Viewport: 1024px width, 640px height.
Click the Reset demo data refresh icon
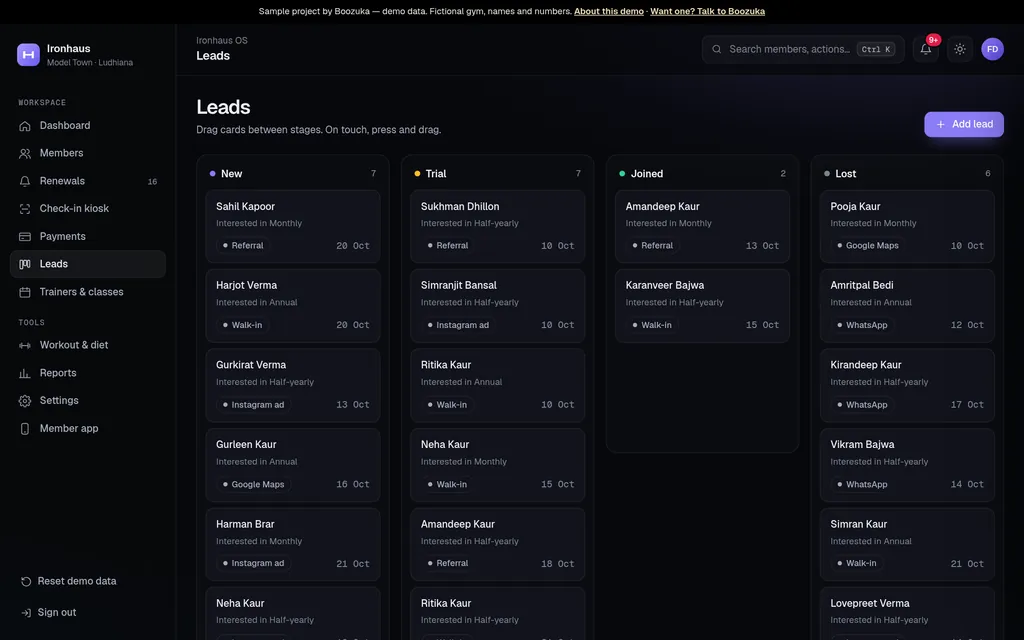point(26,581)
